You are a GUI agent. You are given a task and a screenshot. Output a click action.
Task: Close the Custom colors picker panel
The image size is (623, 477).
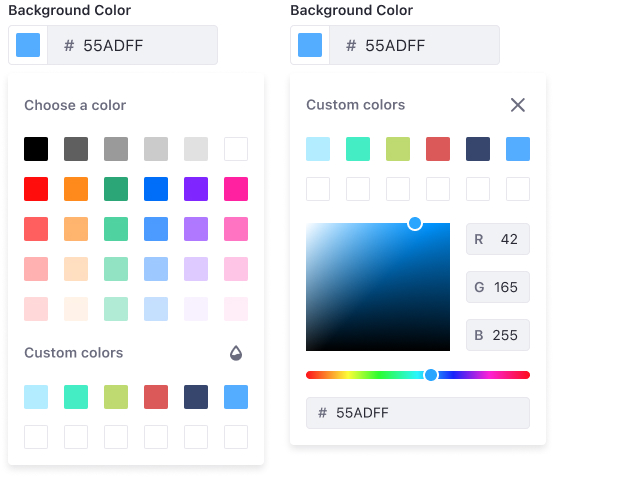[517, 105]
